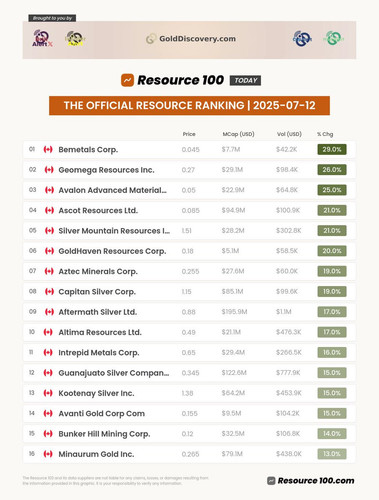Viewport: 379px width, 500px height.
Task: Click the Canada flag beside Avanti Gold Corp
Action: pos(48,413)
